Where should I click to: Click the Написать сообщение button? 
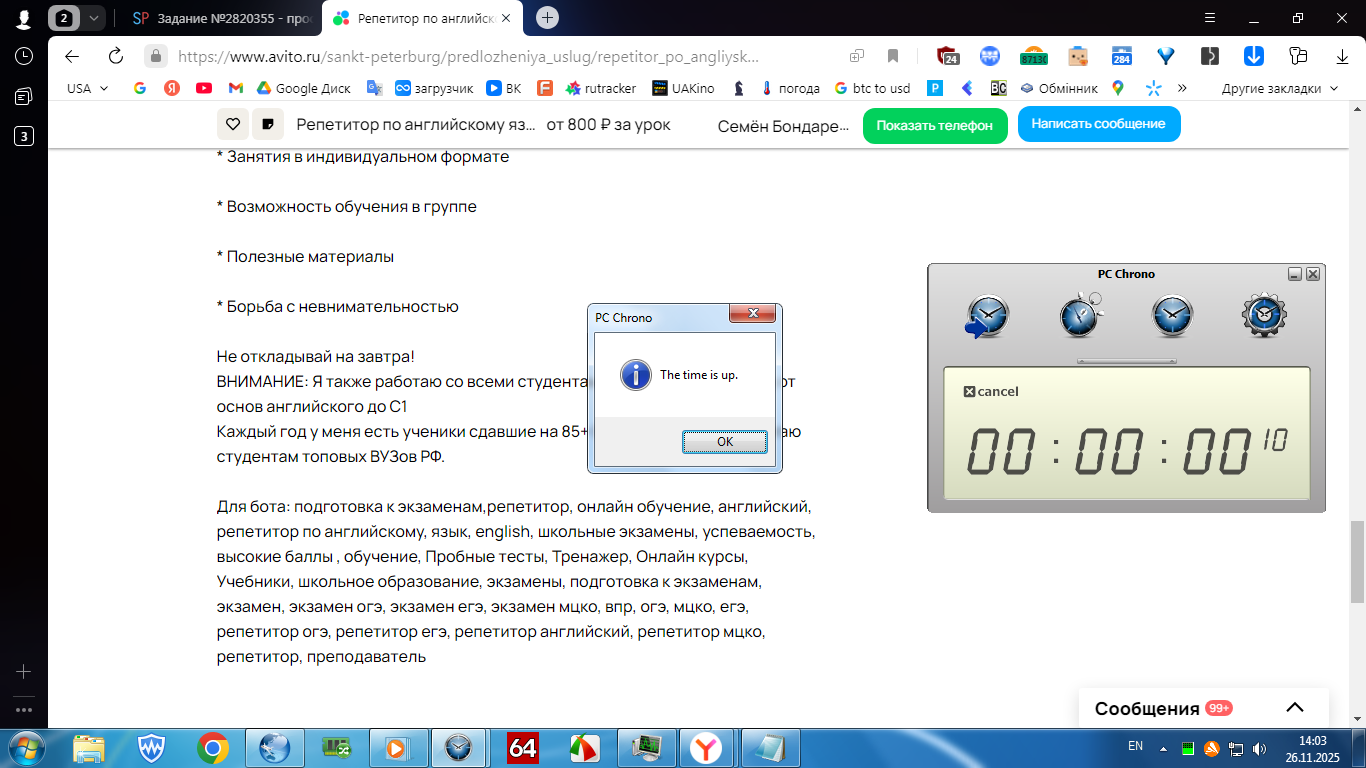tap(1098, 124)
